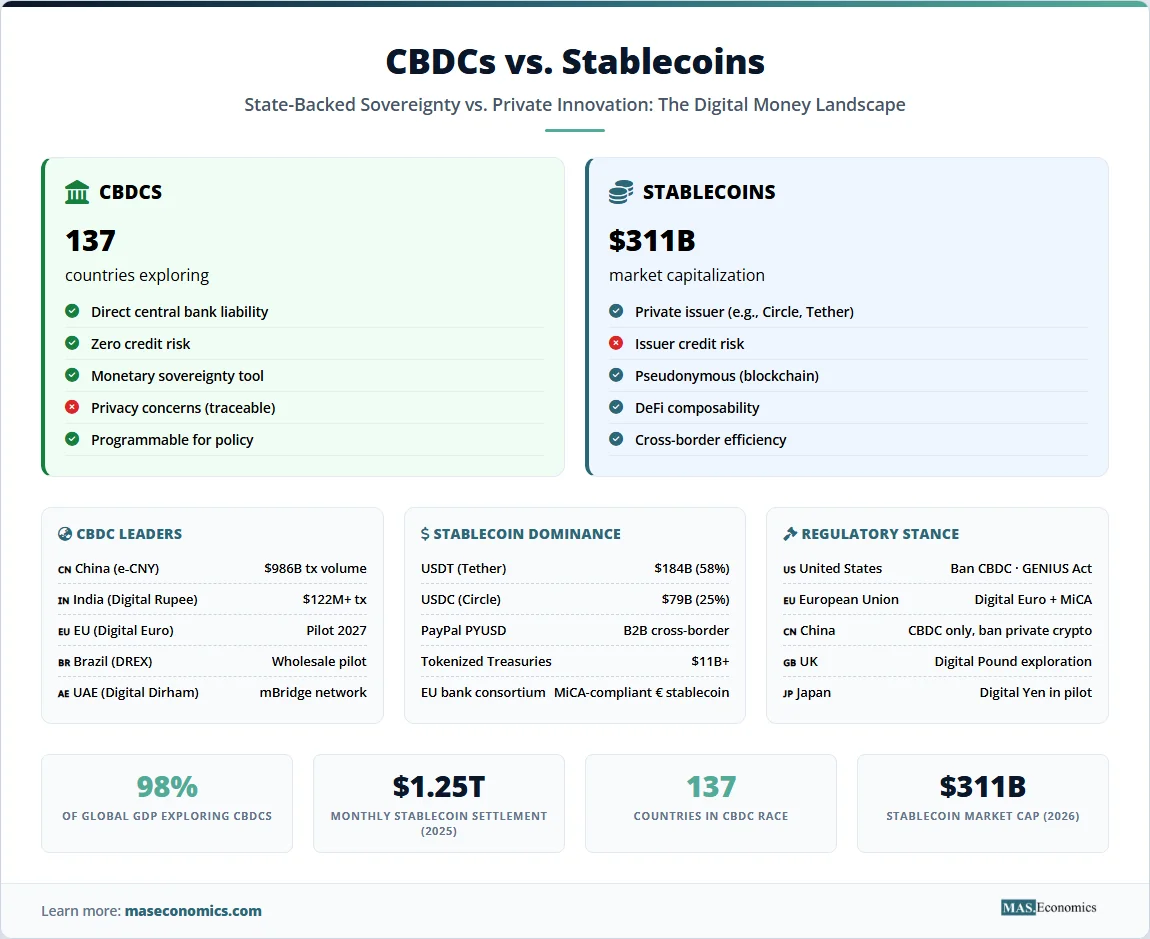Click the gavel icon by REGULATORY STANCE
Viewport: 1150px width, 939px height.
click(x=790, y=534)
